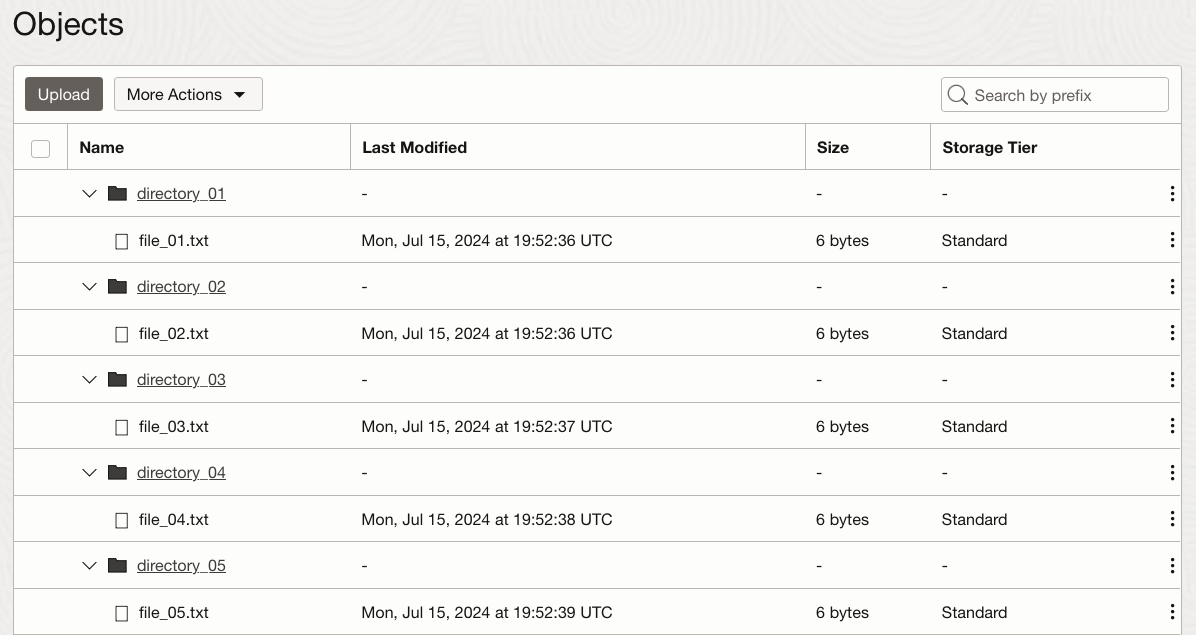
Task: Click the Upload button
Action: tap(63, 94)
